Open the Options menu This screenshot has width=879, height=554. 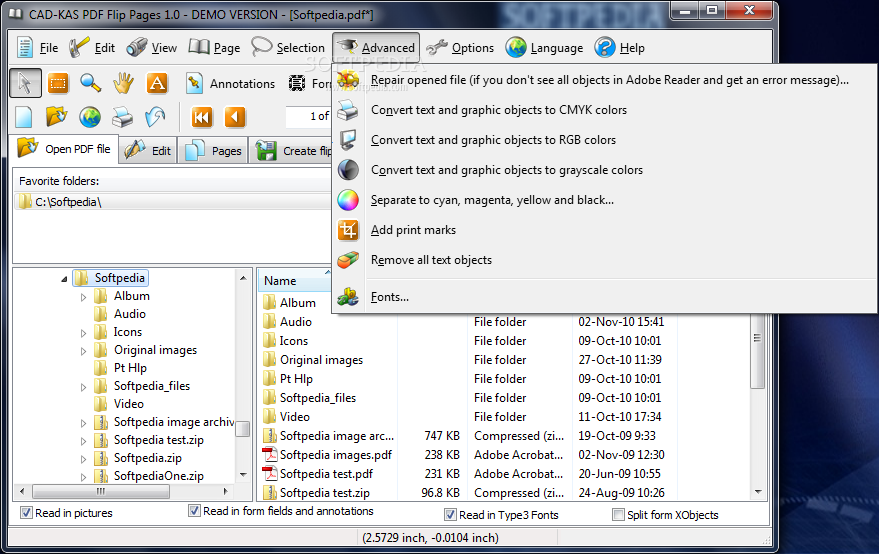(x=460, y=48)
